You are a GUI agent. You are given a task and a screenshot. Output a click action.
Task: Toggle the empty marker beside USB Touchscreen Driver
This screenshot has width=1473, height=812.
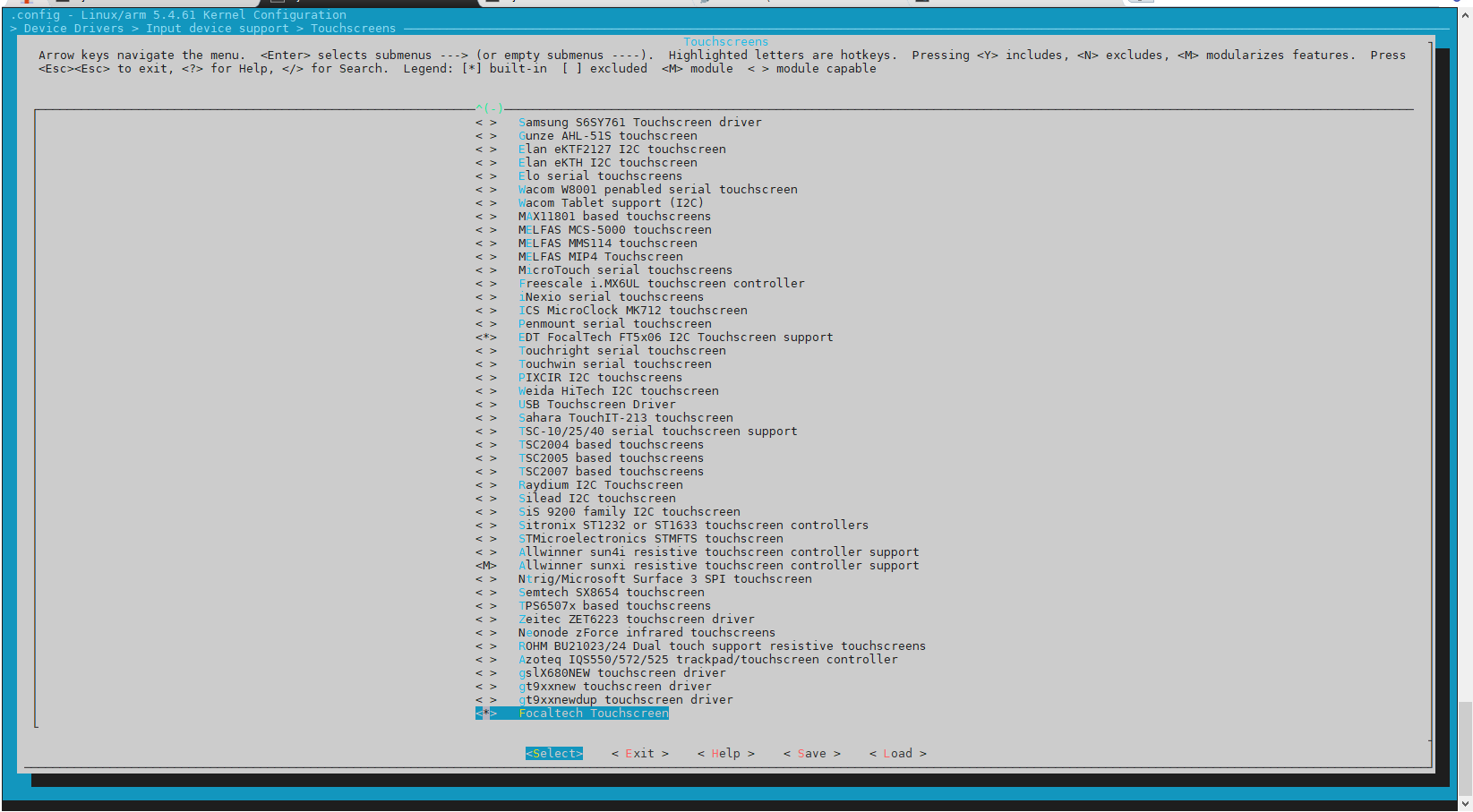485,405
